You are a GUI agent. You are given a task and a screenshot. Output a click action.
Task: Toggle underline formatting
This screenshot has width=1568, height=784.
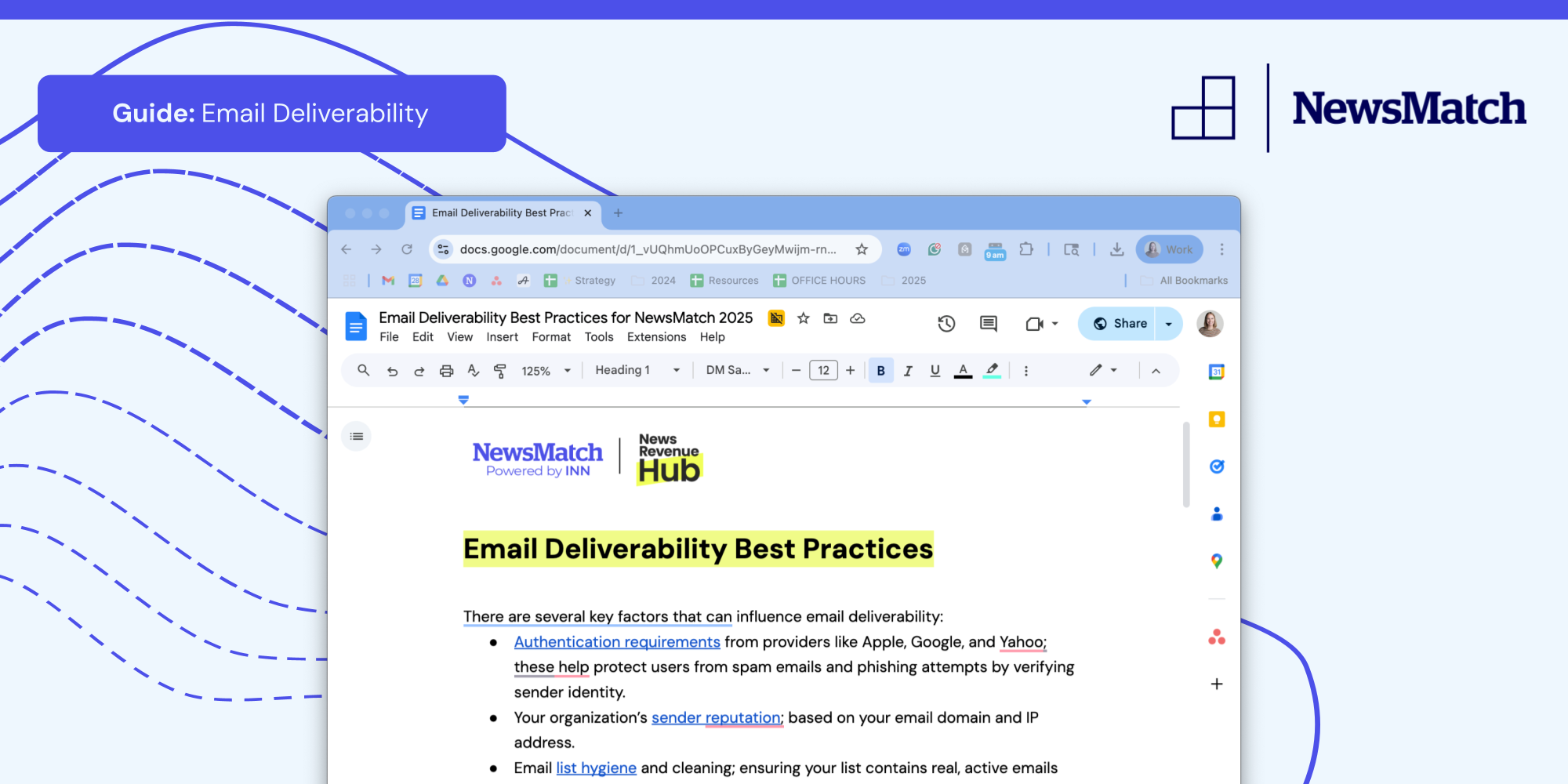tap(935, 371)
